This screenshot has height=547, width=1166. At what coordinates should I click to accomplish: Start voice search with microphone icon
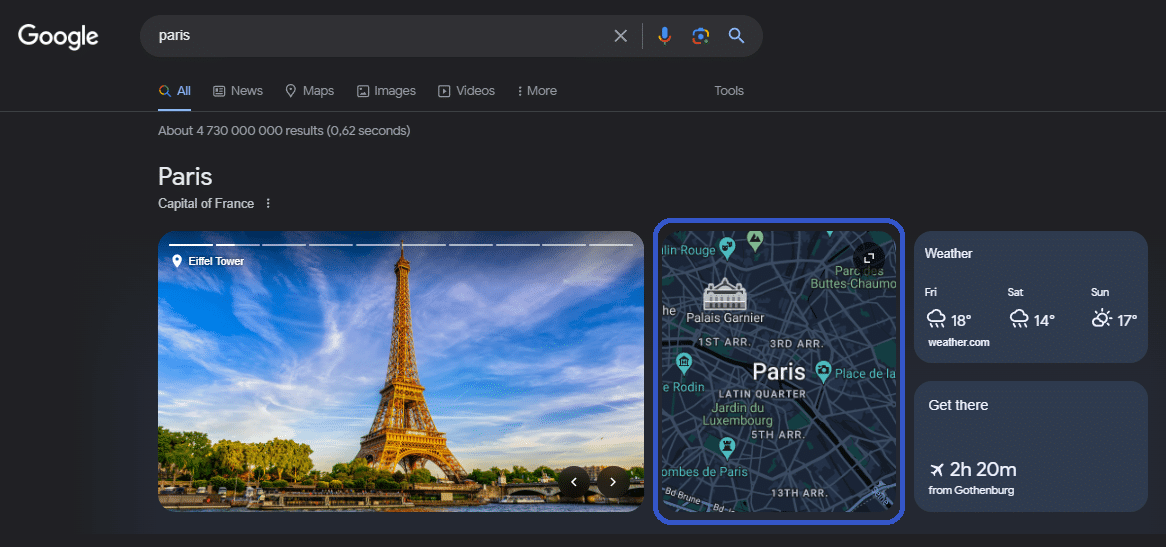664,36
